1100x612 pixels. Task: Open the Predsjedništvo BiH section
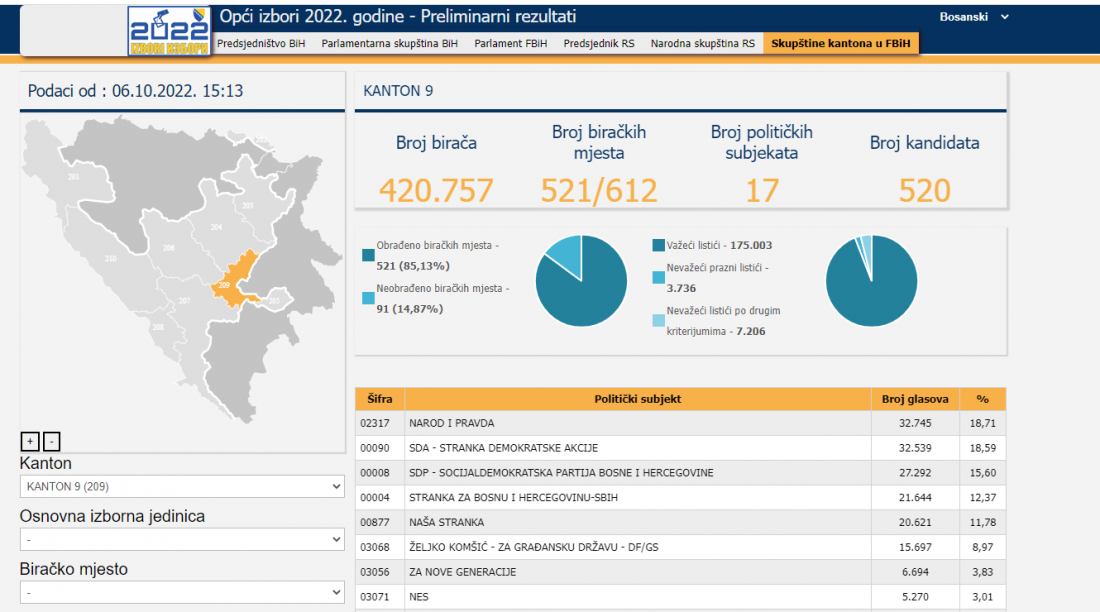[x=262, y=43]
